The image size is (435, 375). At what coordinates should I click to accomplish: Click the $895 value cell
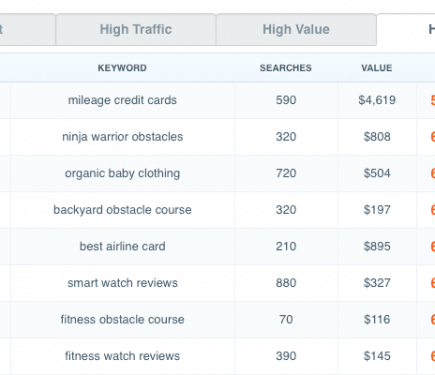click(377, 246)
